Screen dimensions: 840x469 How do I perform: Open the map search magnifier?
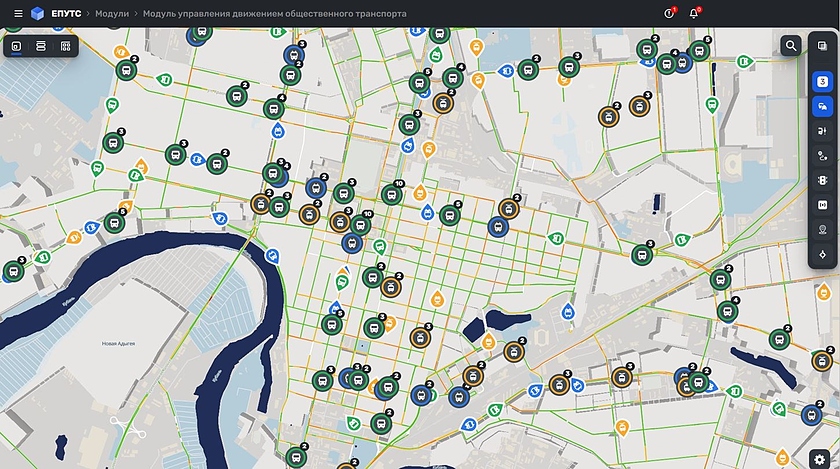(791, 46)
